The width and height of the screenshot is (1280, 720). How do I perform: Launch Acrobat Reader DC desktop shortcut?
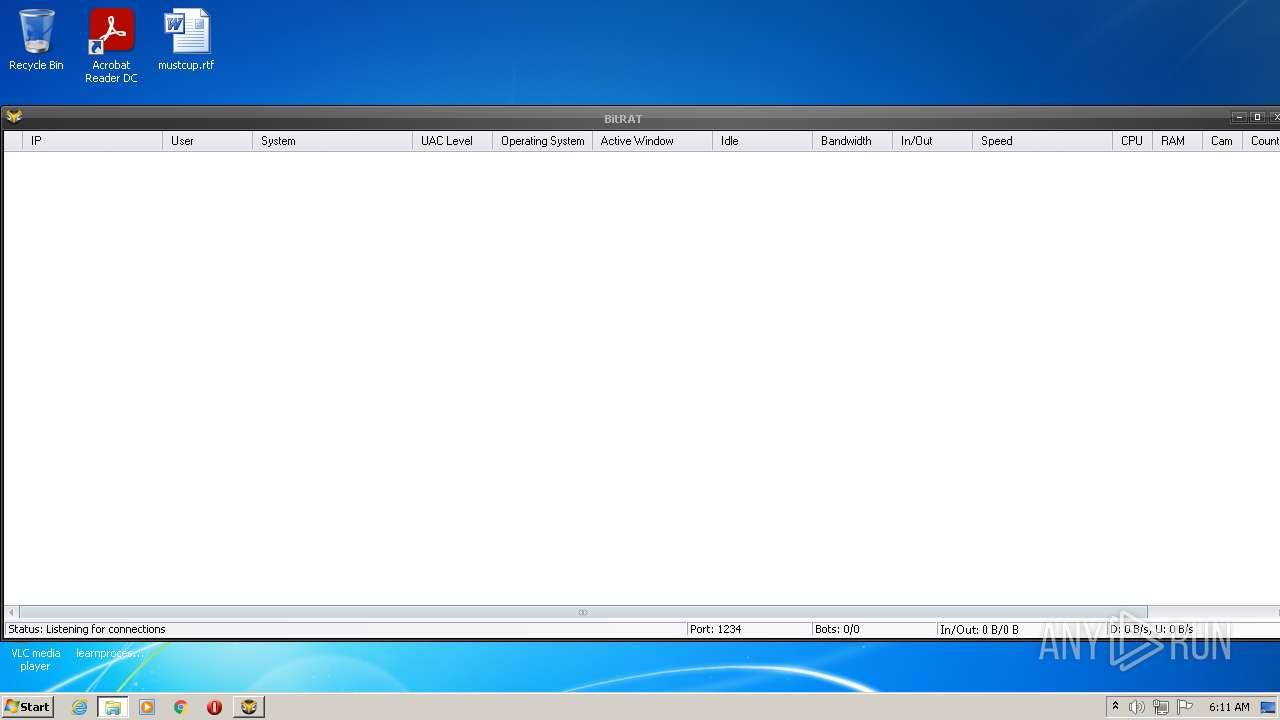pyautogui.click(x=111, y=46)
